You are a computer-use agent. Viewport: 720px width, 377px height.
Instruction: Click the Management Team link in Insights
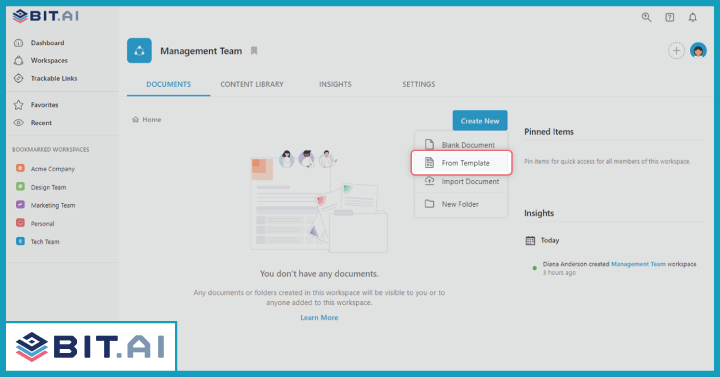(x=638, y=264)
